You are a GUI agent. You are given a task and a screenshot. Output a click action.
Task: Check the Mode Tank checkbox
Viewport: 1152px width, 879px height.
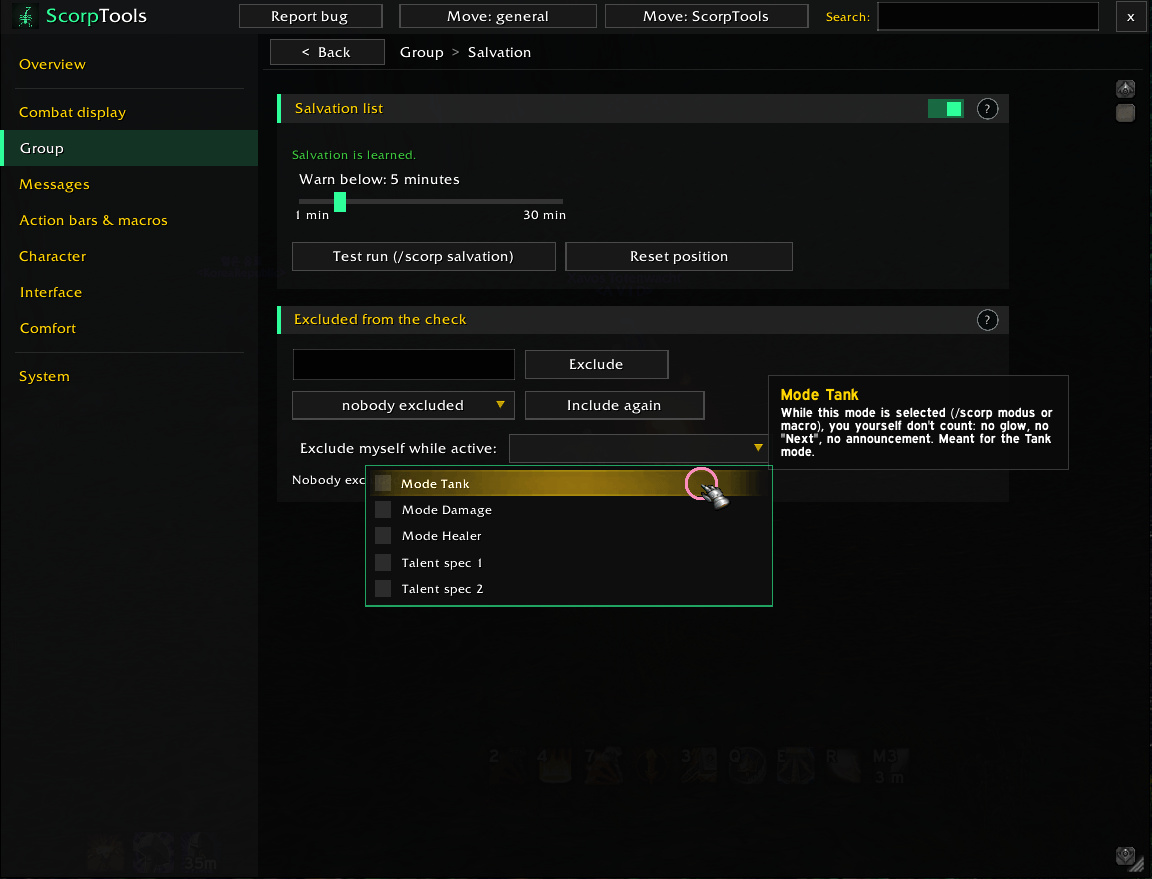(383, 484)
